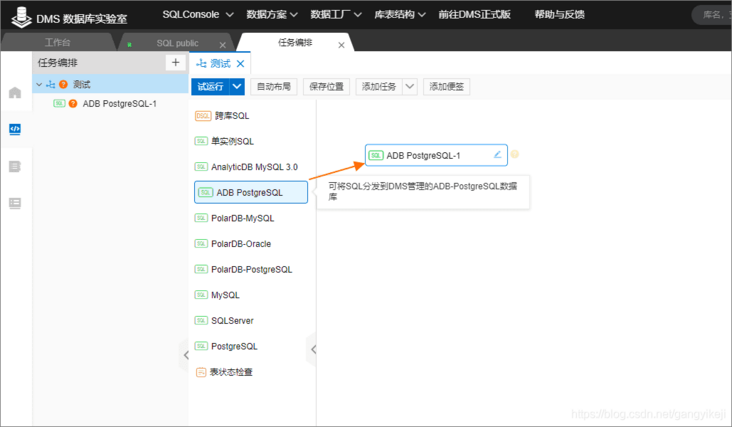Screen dimensions: 732x427
Task: Click the search field in top bar
Action: pos(711,15)
